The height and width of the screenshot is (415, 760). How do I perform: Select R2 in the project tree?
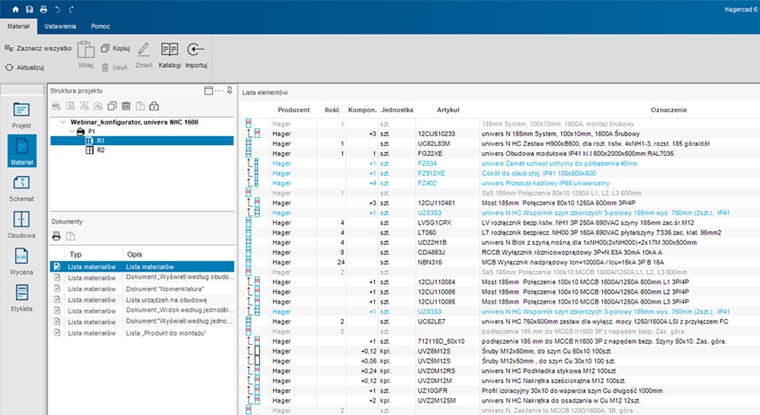pyautogui.click(x=100, y=150)
